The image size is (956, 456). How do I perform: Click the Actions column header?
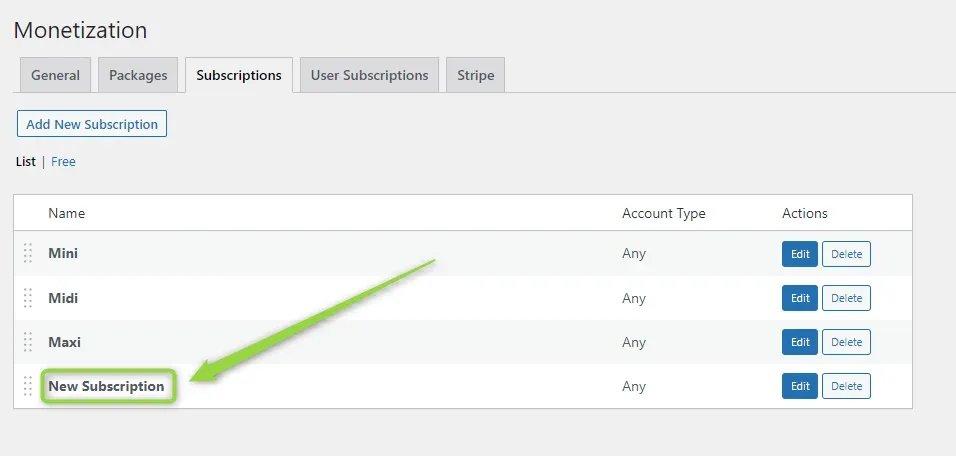[805, 213]
